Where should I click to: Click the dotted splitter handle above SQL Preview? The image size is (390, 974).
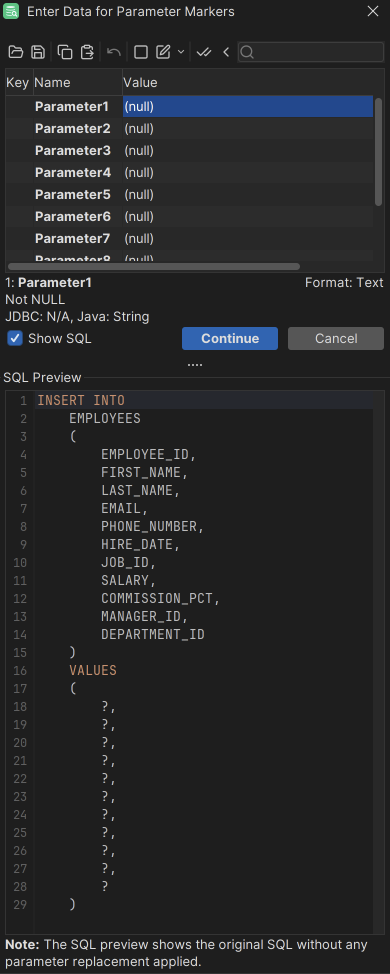195,365
